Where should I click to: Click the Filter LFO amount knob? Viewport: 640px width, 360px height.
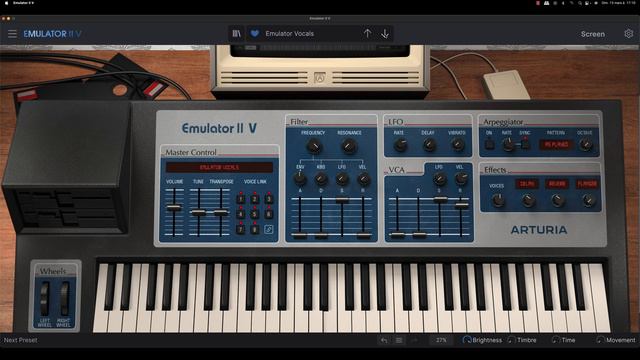(x=342, y=178)
